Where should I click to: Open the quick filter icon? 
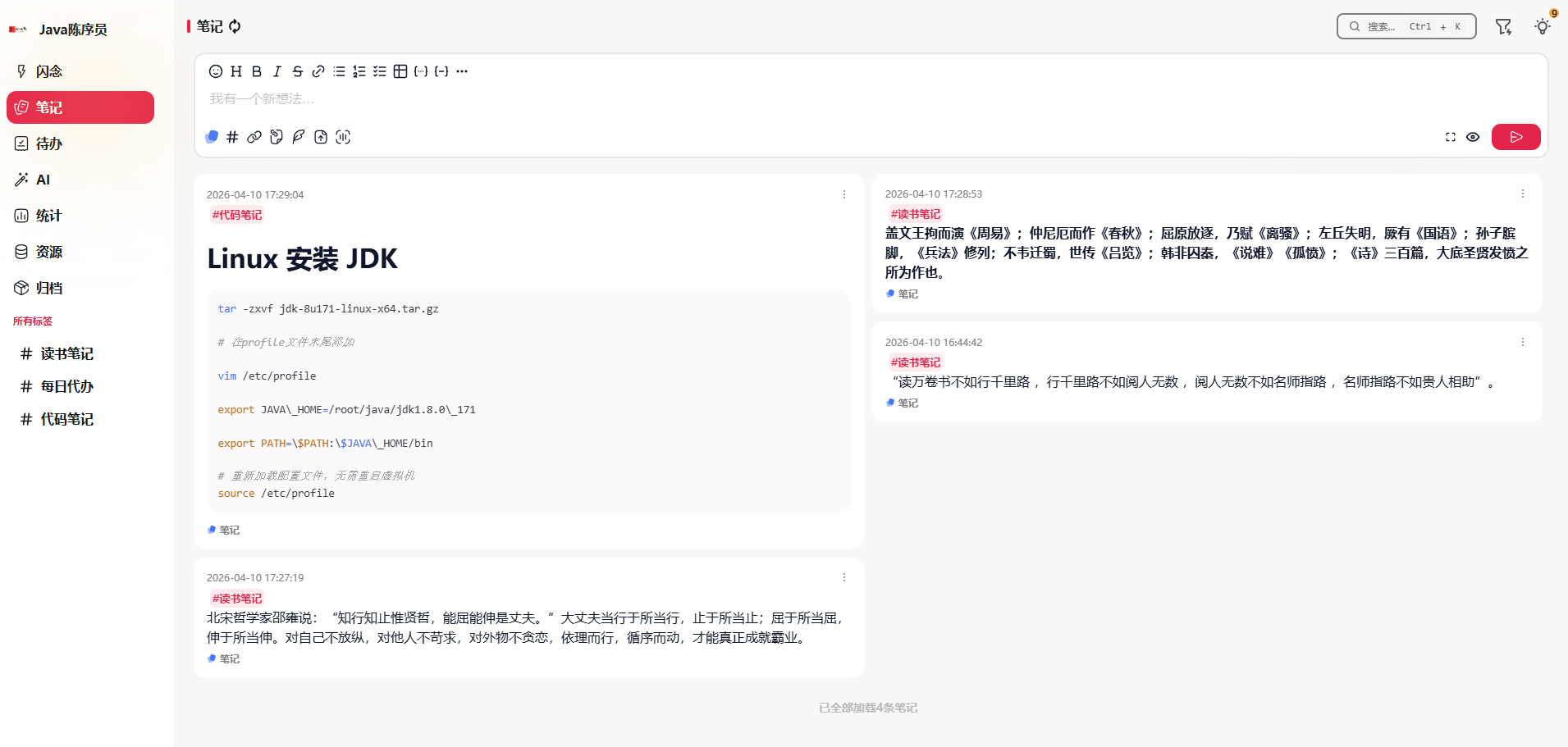coord(1503,26)
